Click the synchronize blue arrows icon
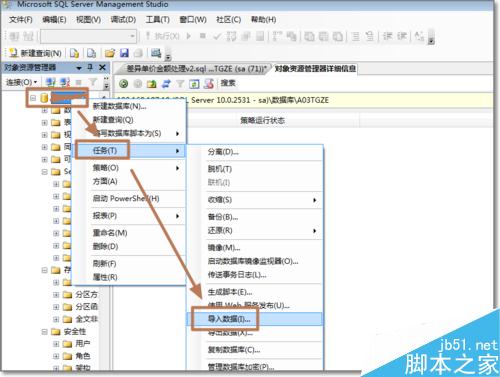 (x=166, y=84)
